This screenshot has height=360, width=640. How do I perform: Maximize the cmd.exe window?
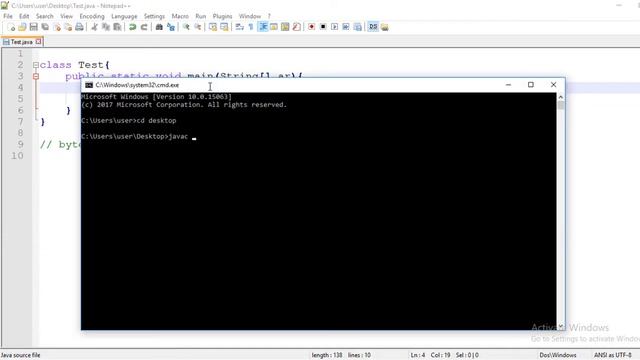531,84
